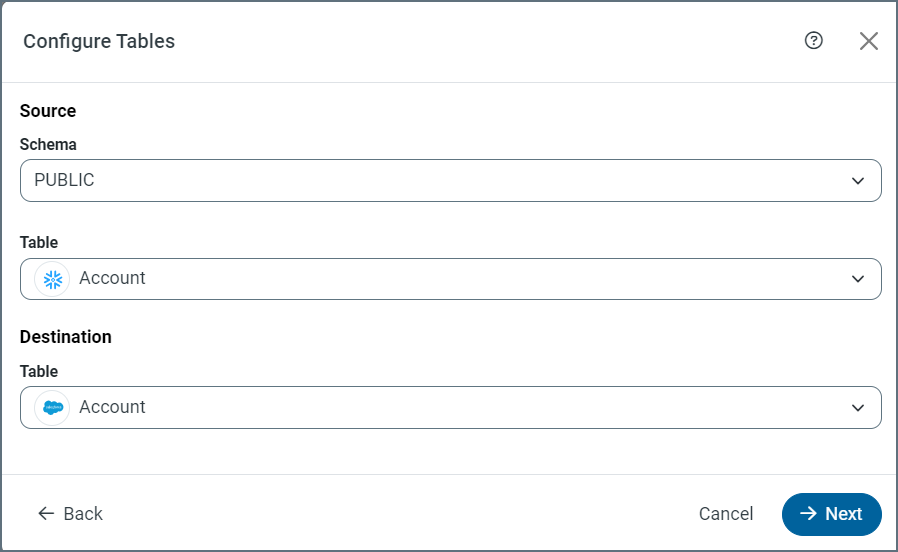898x552 pixels.
Task: Close the Configure Tables dialog
Action: (x=869, y=41)
